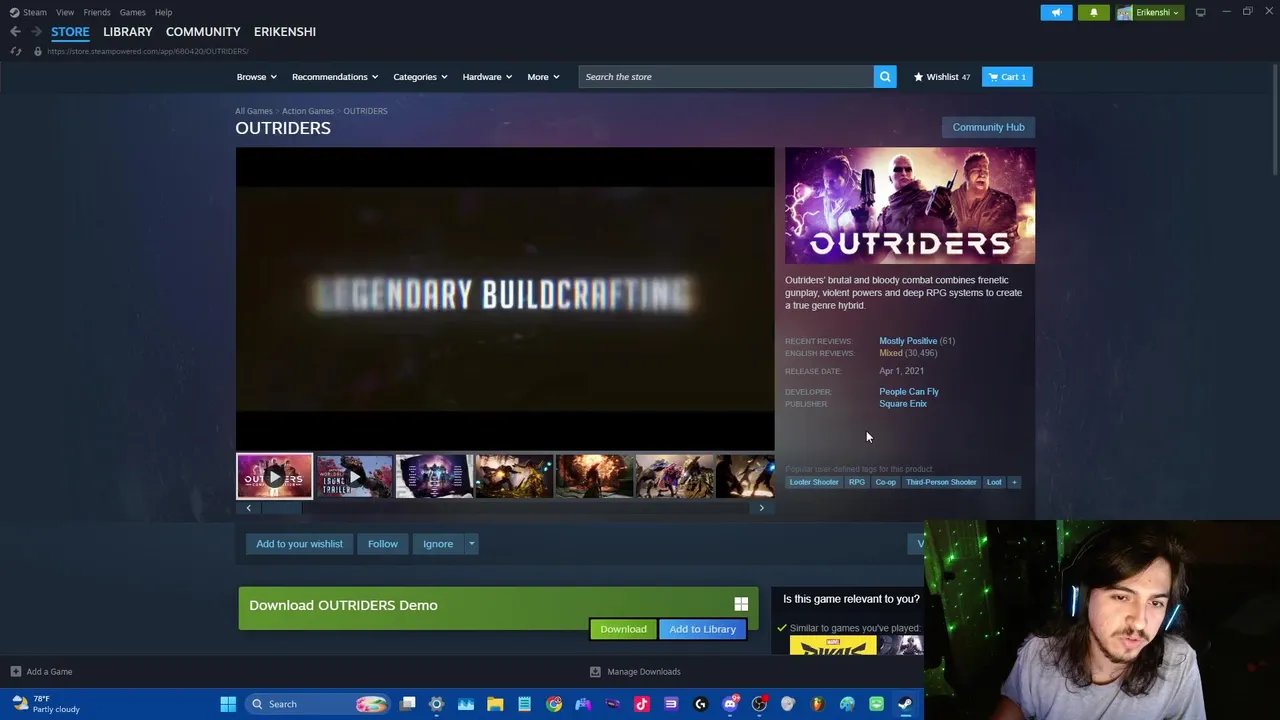Viewport: 1280px width, 720px height.
Task: Click the Action Games breadcrumb
Action: (308, 111)
